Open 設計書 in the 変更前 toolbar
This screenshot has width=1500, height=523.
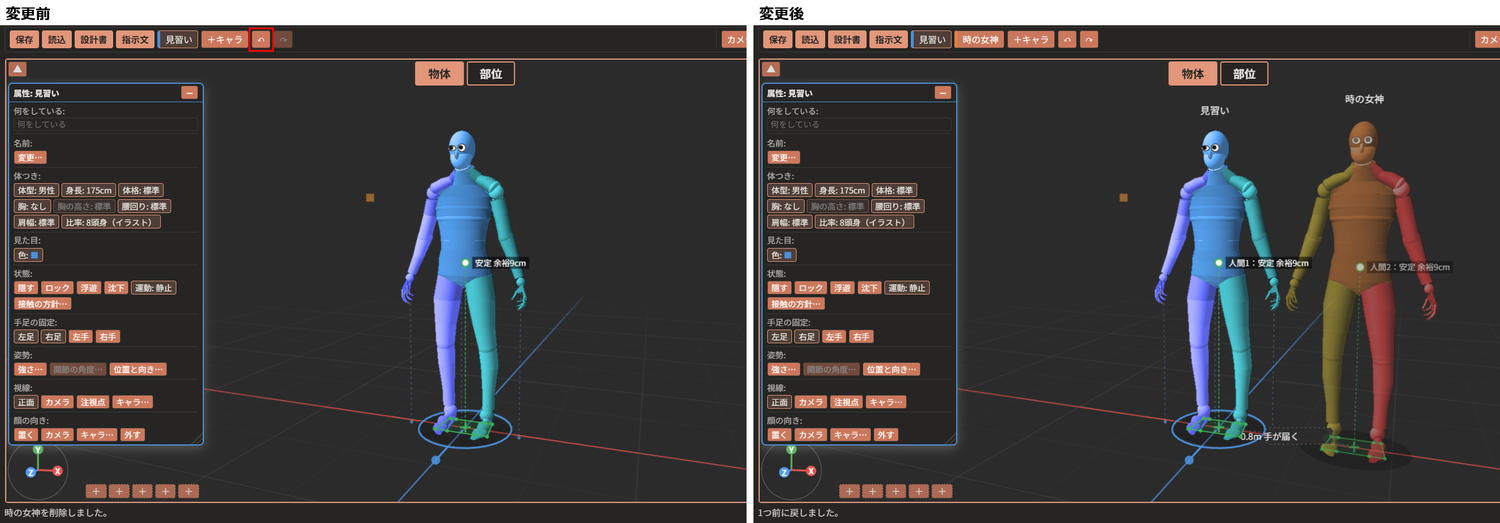94,40
